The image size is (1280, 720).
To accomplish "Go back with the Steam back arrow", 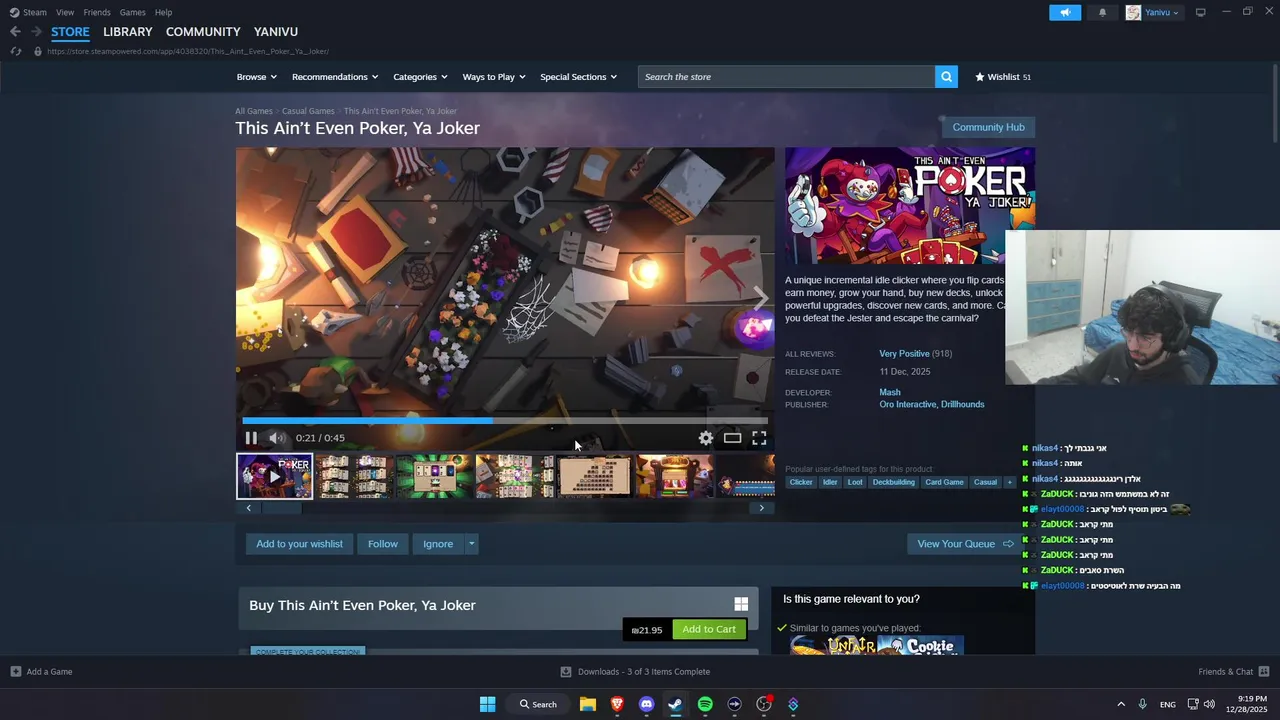I will 15,32.
